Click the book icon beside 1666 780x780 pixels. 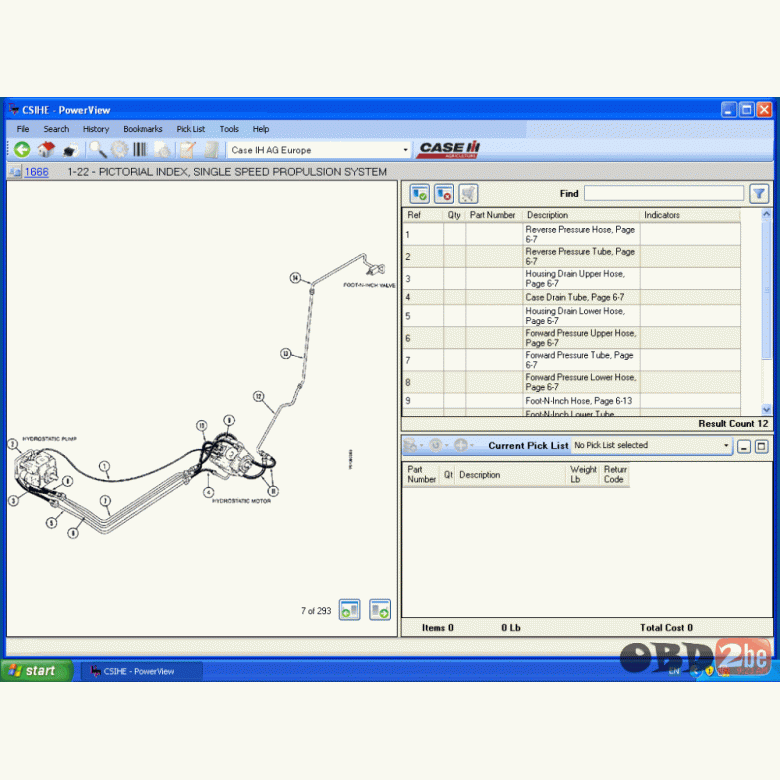[14, 172]
